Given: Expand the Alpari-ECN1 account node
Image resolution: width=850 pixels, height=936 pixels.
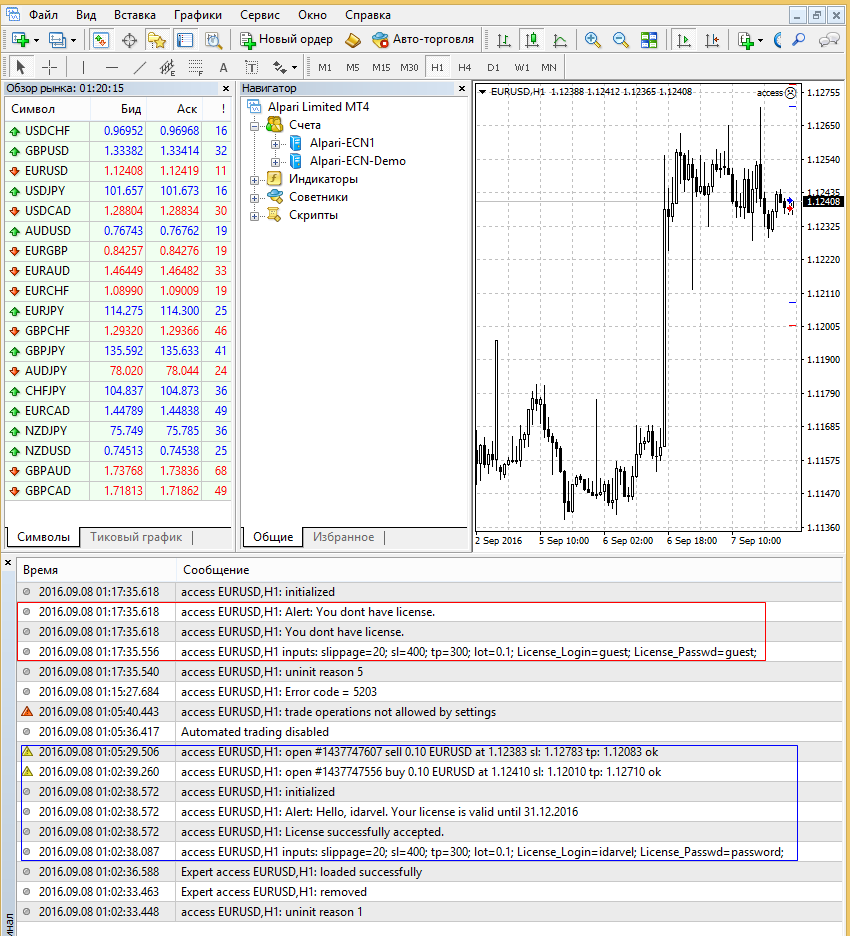Looking at the screenshot, I should [275, 143].
